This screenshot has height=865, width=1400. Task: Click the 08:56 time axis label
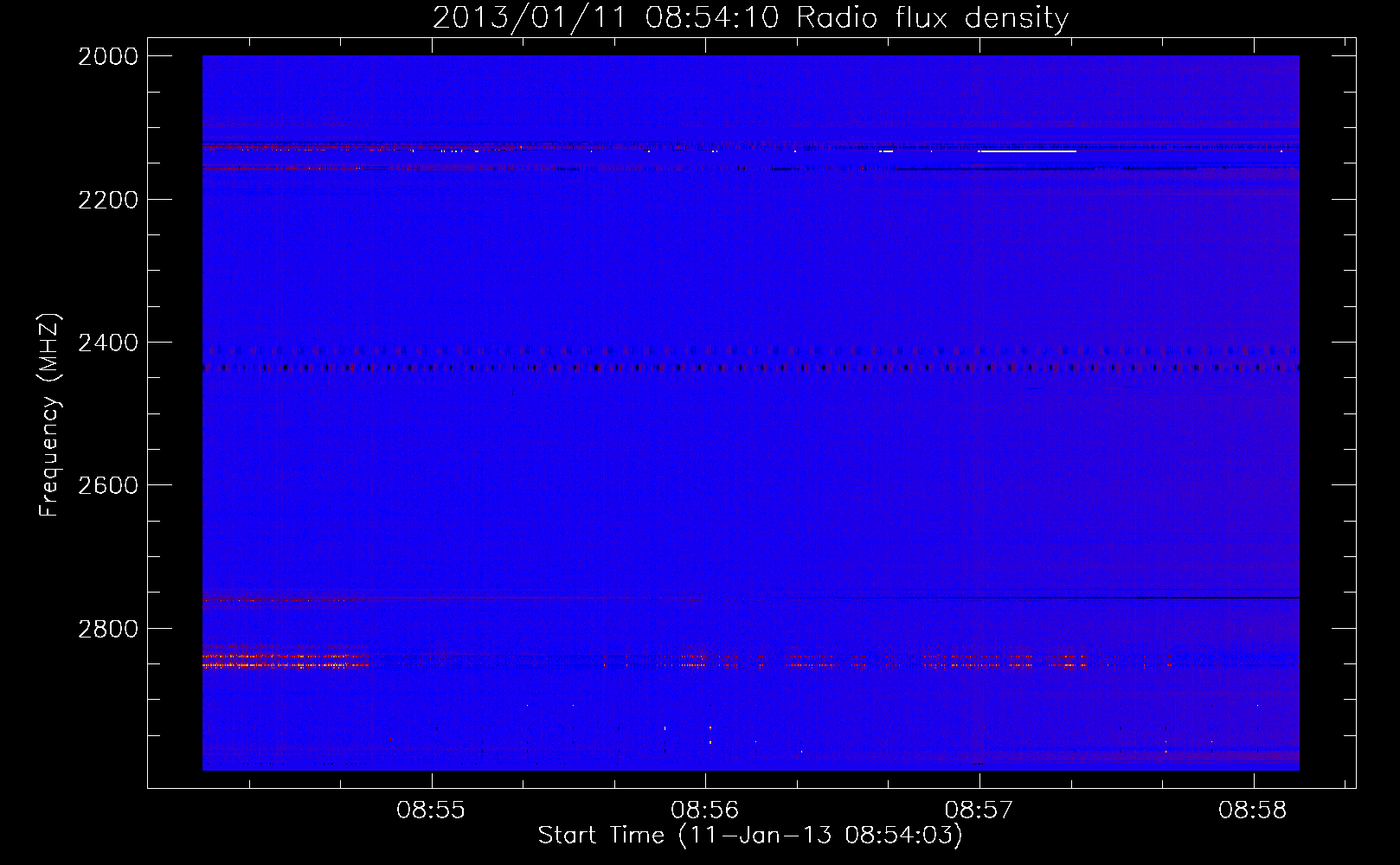tap(705, 811)
